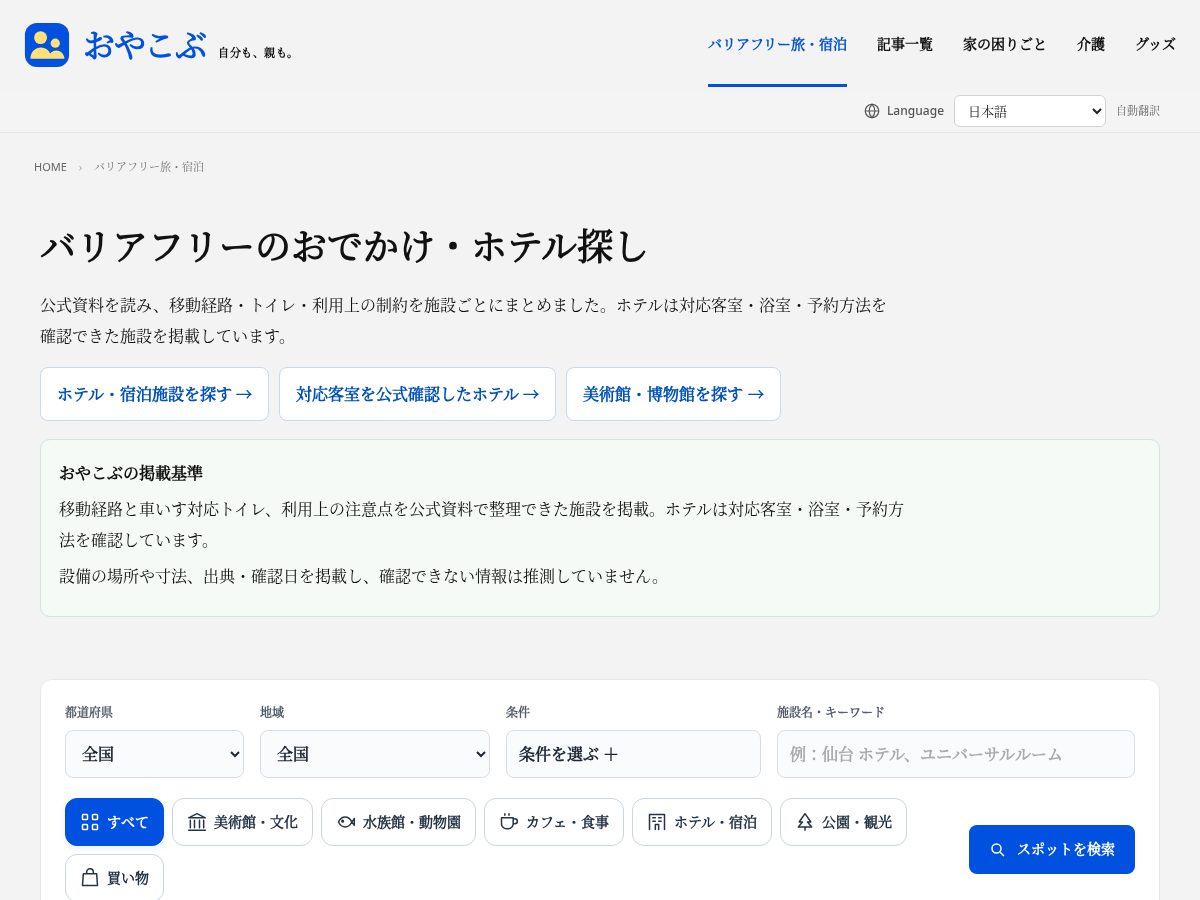The width and height of the screenshot is (1200, 900).
Task: Toggle the 買い物 category filter
Action: (x=114, y=877)
